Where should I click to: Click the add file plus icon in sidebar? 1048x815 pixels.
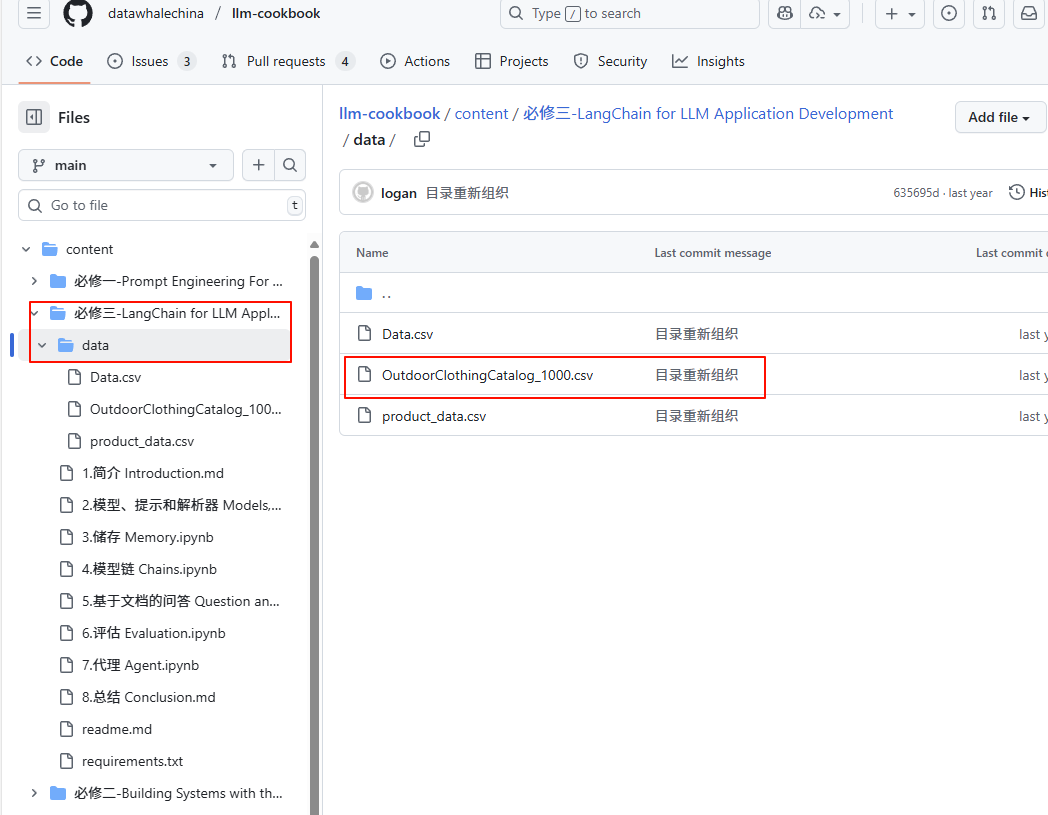click(259, 165)
